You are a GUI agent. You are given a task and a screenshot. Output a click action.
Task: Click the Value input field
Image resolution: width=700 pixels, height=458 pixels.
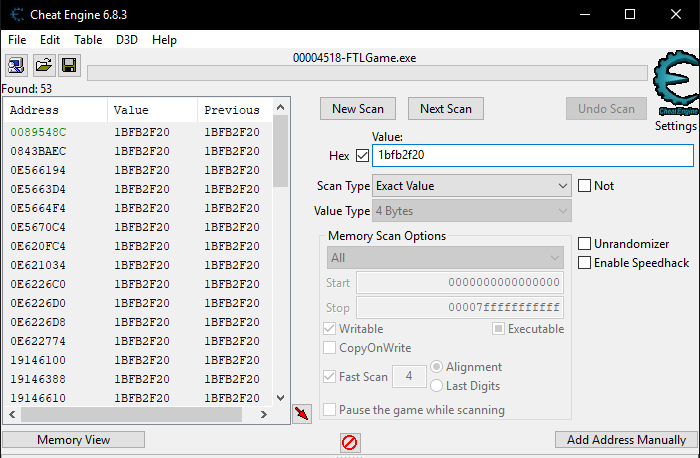[533, 155]
